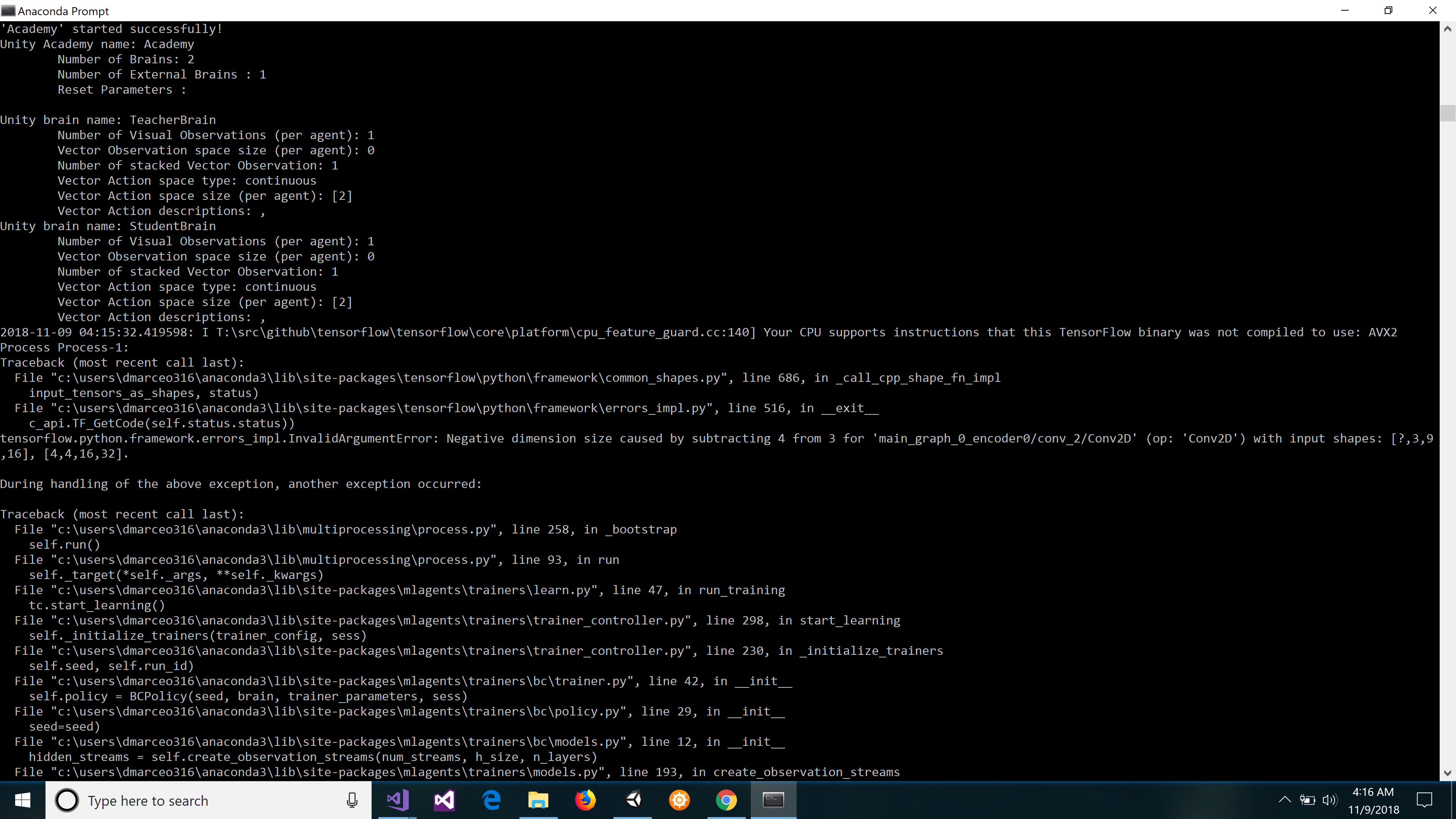The width and height of the screenshot is (1456, 819).
Task: Launch Firefox browser
Action: (x=585, y=800)
